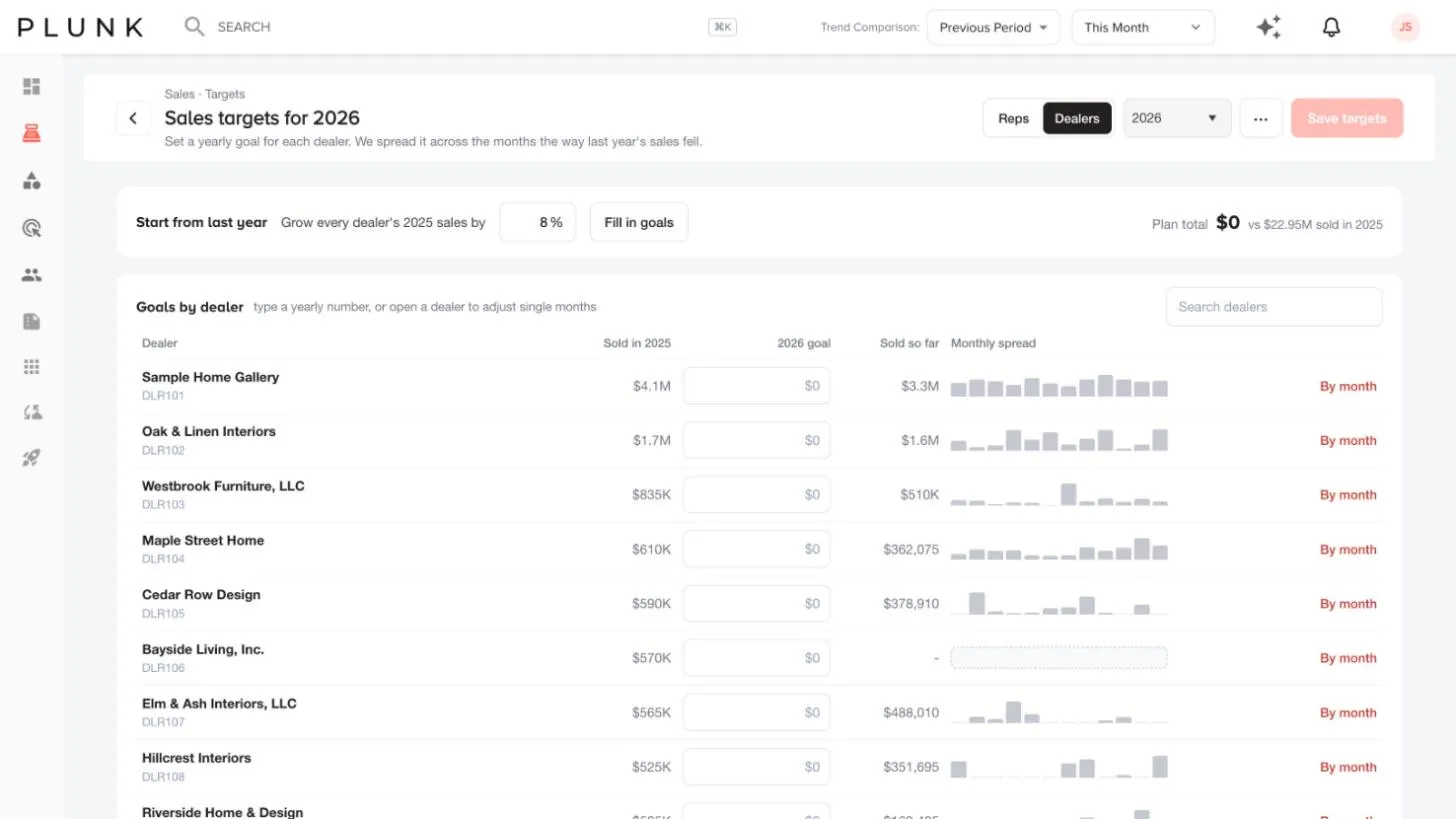Image resolution: width=1456 pixels, height=819 pixels.
Task: Open By month for Hillcrest Interiors
Action: point(1348,767)
